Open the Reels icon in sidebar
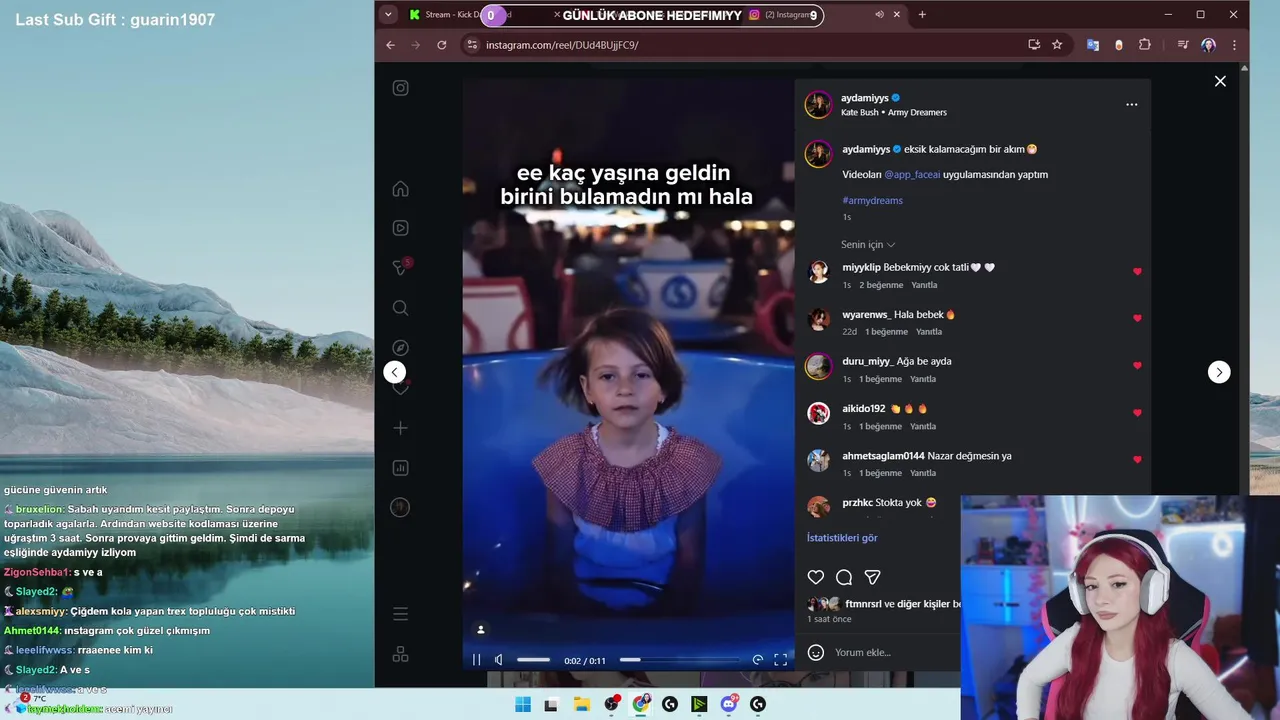 400,228
